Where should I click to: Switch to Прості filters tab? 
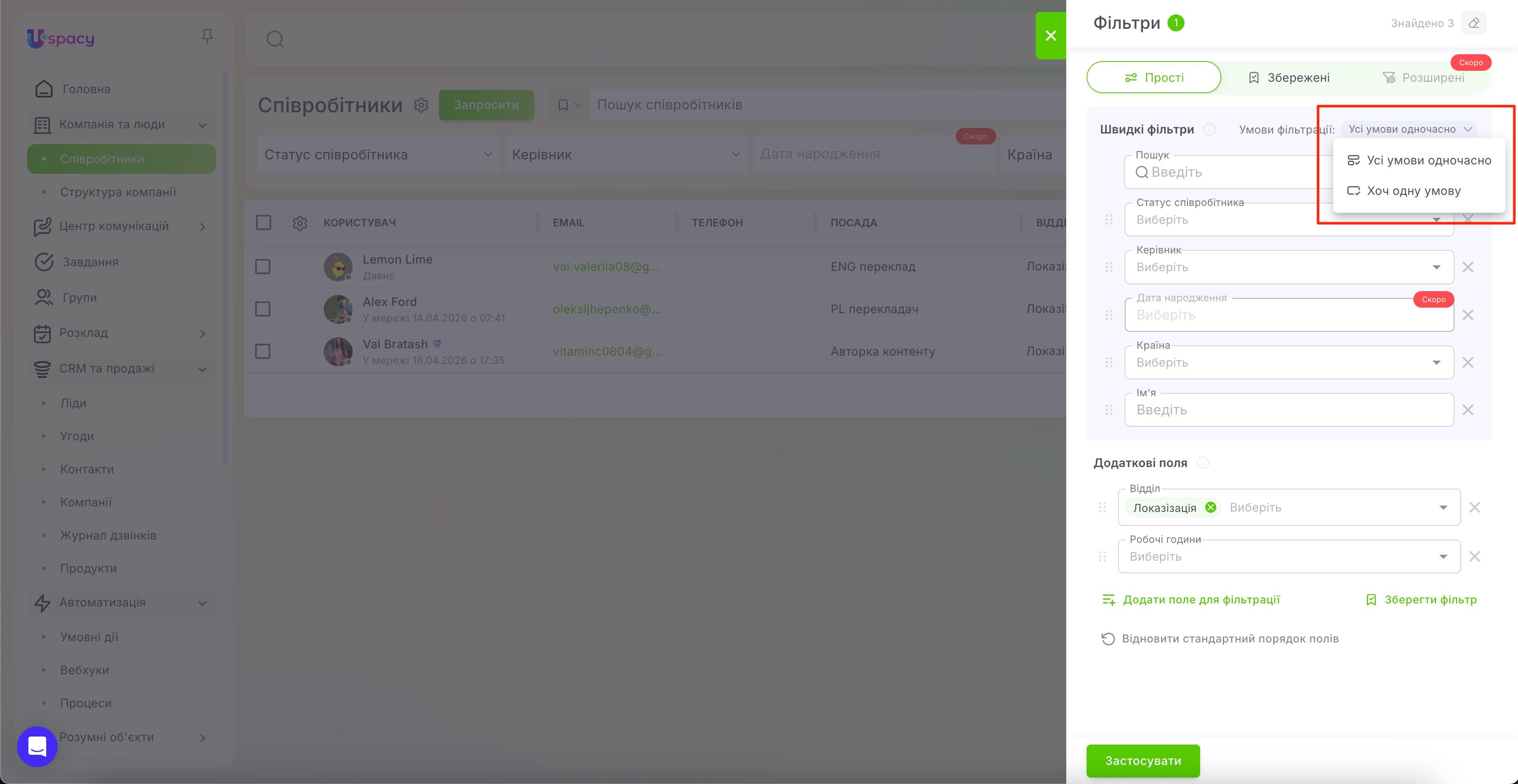(x=1154, y=77)
